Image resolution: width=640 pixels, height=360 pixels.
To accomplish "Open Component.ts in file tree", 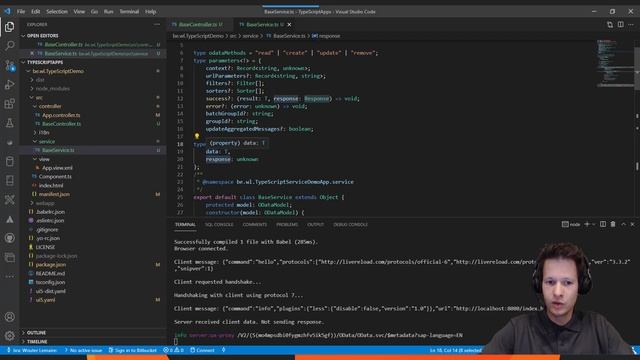I will click(x=55, y=176).
